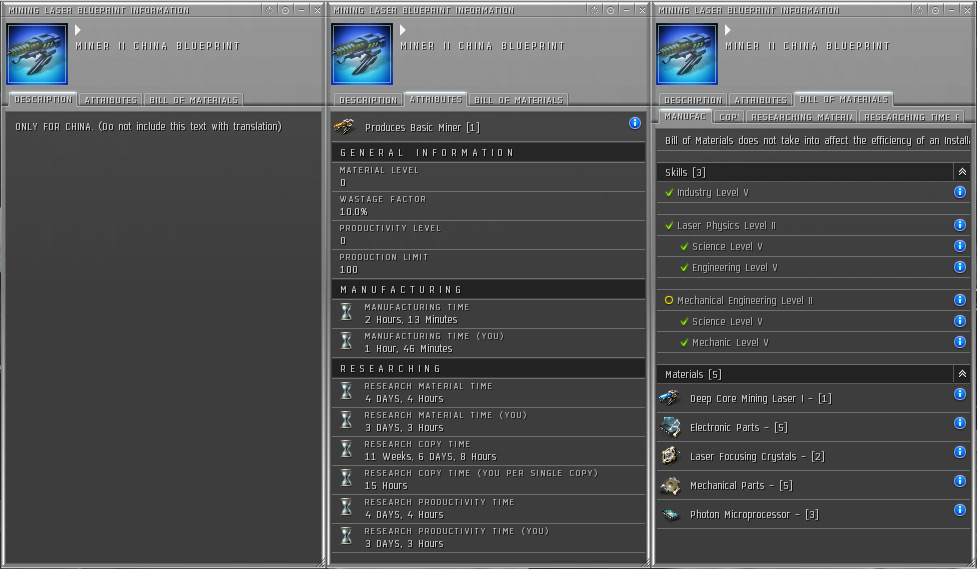Show info for Engineering Level V
The width and height of the screenshot is (977, 569).
click(x=960, y=267)
